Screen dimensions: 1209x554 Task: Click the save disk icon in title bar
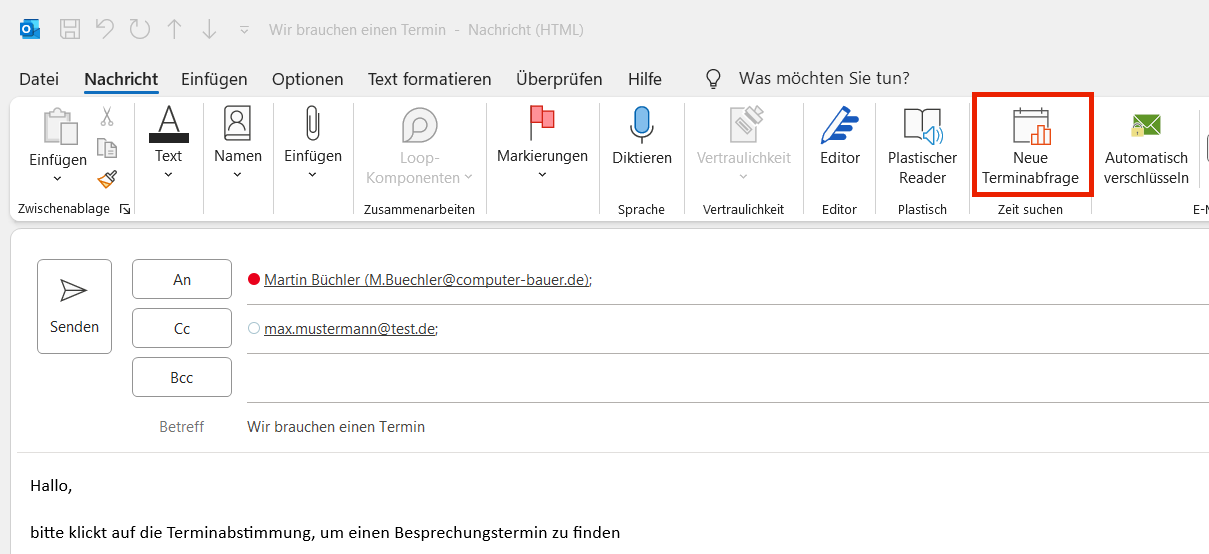tap(70, 29)
